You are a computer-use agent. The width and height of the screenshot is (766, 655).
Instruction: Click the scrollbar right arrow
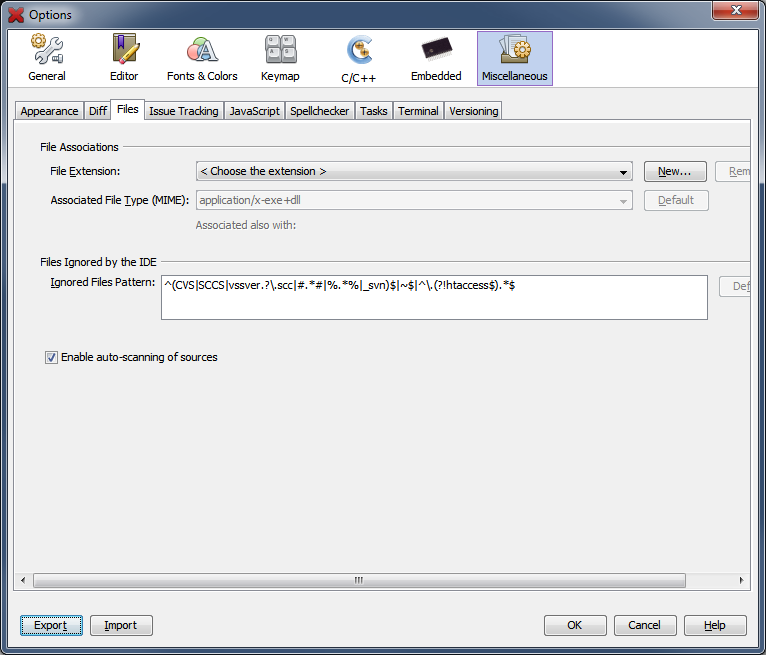coord(742,580)
